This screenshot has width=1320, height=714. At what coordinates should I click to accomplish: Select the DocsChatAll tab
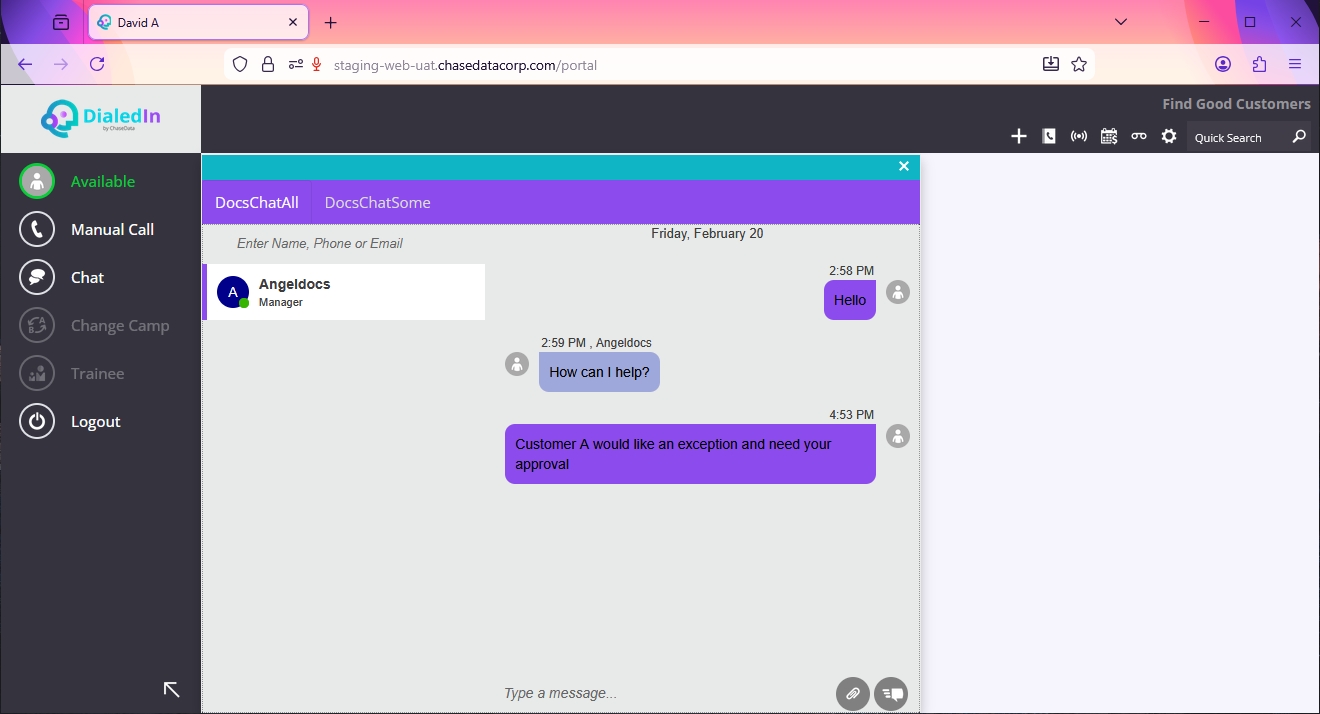[257, 203]
